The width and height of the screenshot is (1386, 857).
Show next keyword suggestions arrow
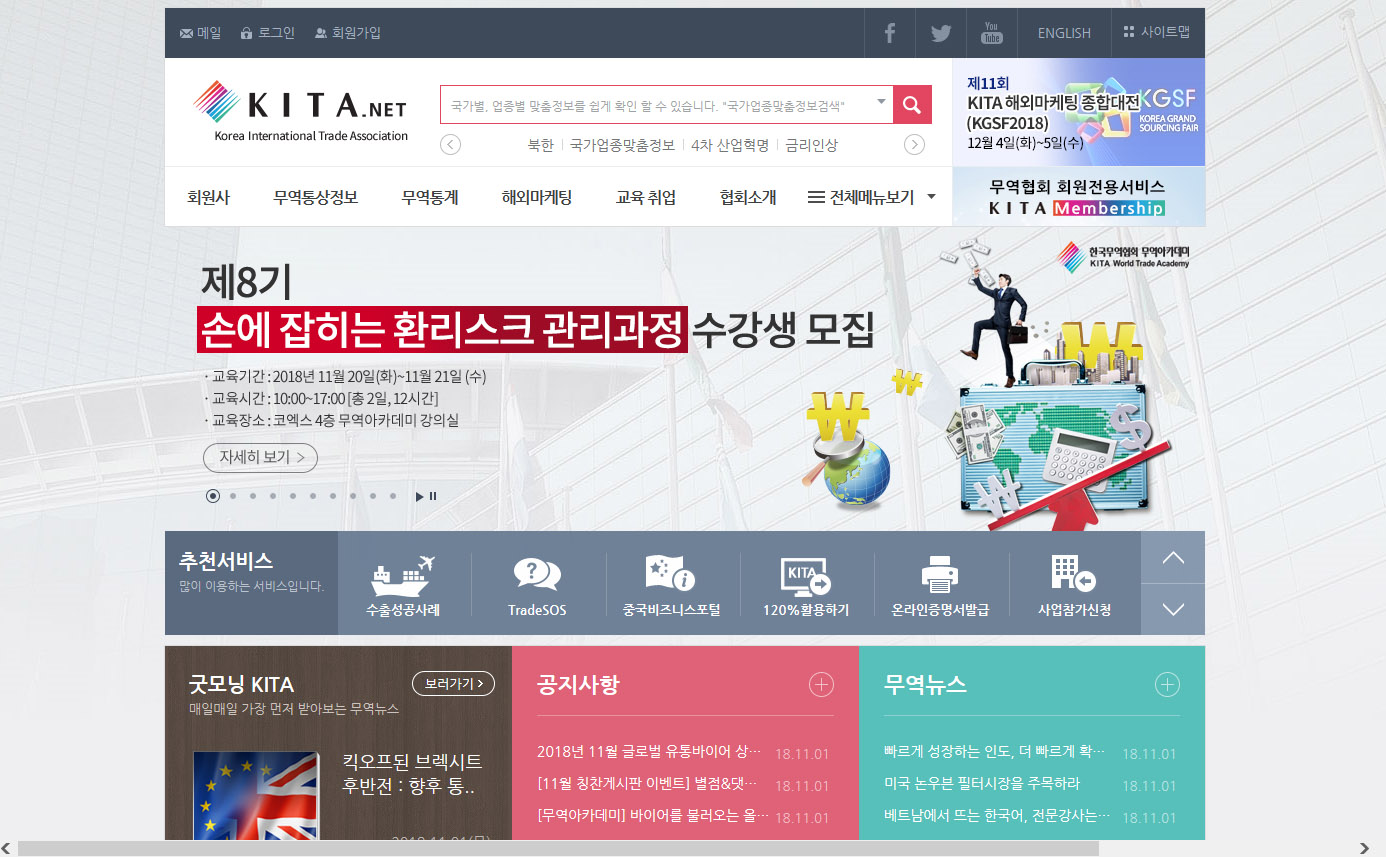[x=914, y=145]
